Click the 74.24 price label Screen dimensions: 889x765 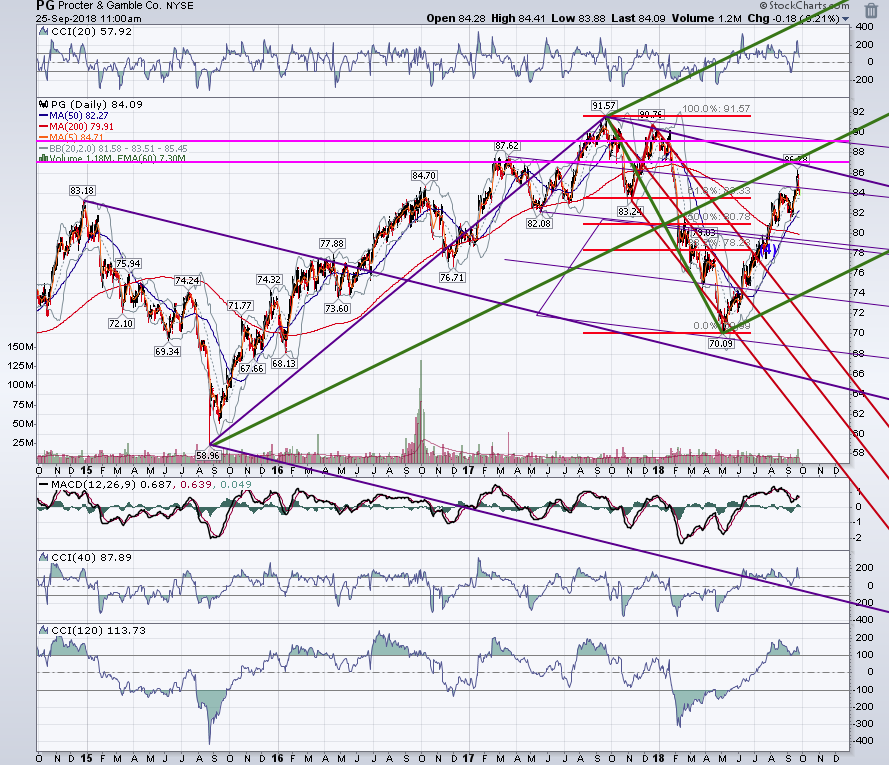(187, 281)
